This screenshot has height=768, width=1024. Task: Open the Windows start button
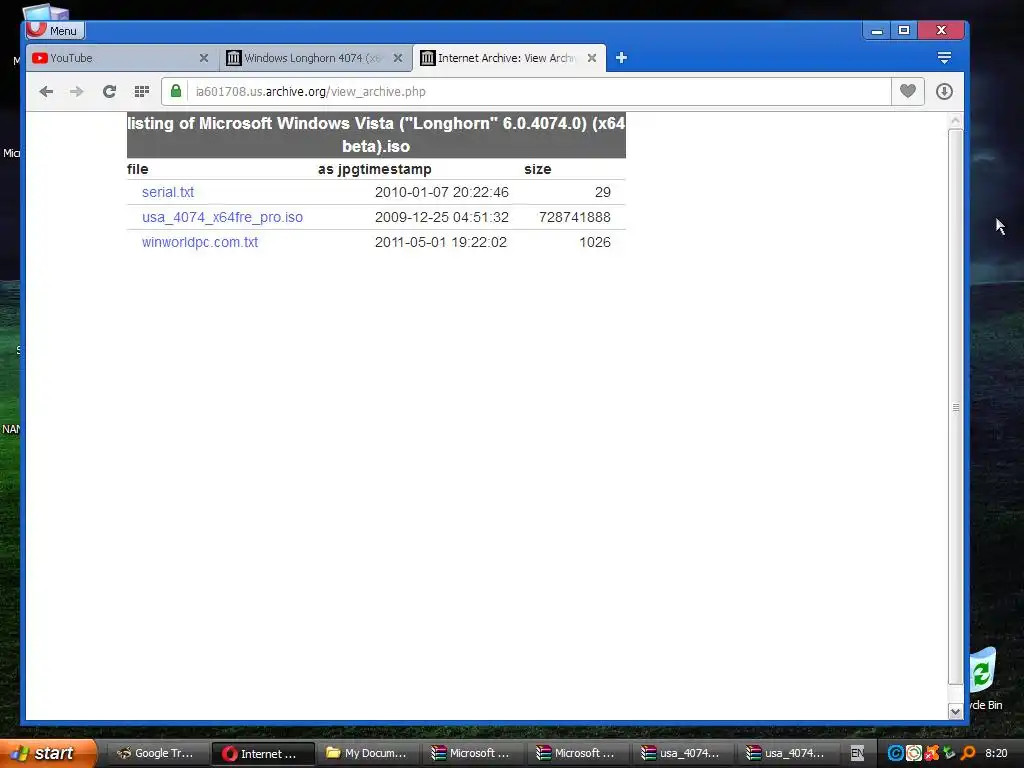coord(47,753)
